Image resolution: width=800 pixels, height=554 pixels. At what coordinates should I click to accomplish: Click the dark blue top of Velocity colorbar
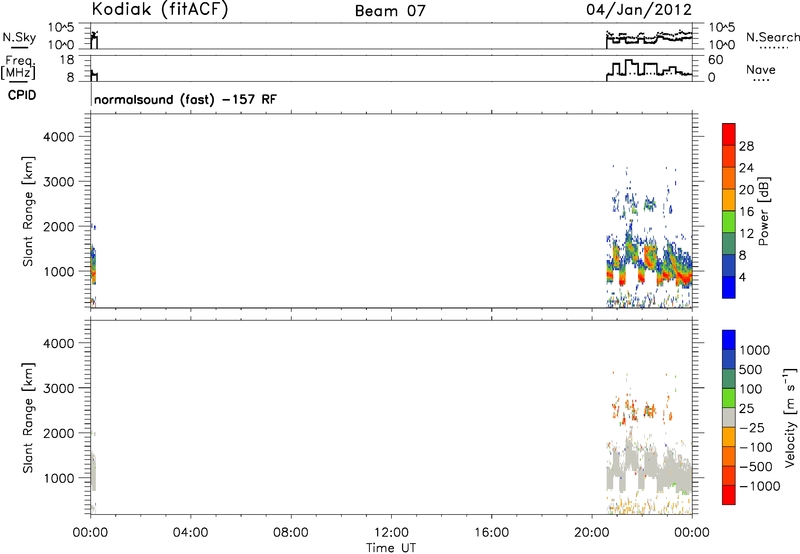(729, 340)
